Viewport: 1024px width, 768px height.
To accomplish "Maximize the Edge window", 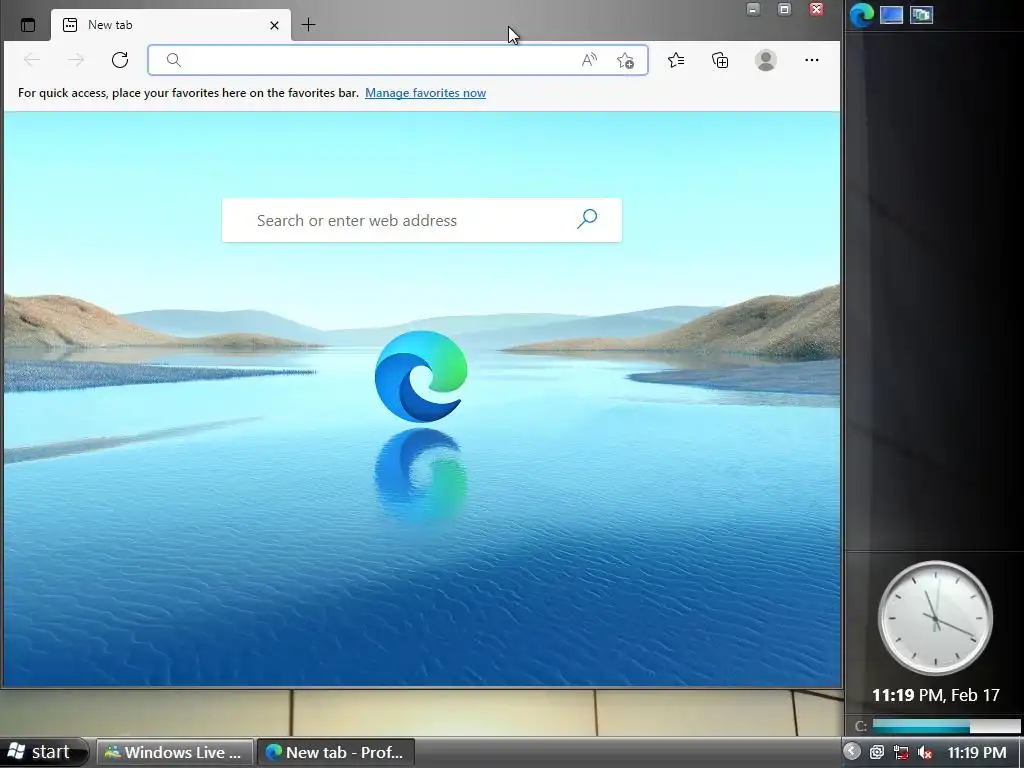I will pos(784,9).
